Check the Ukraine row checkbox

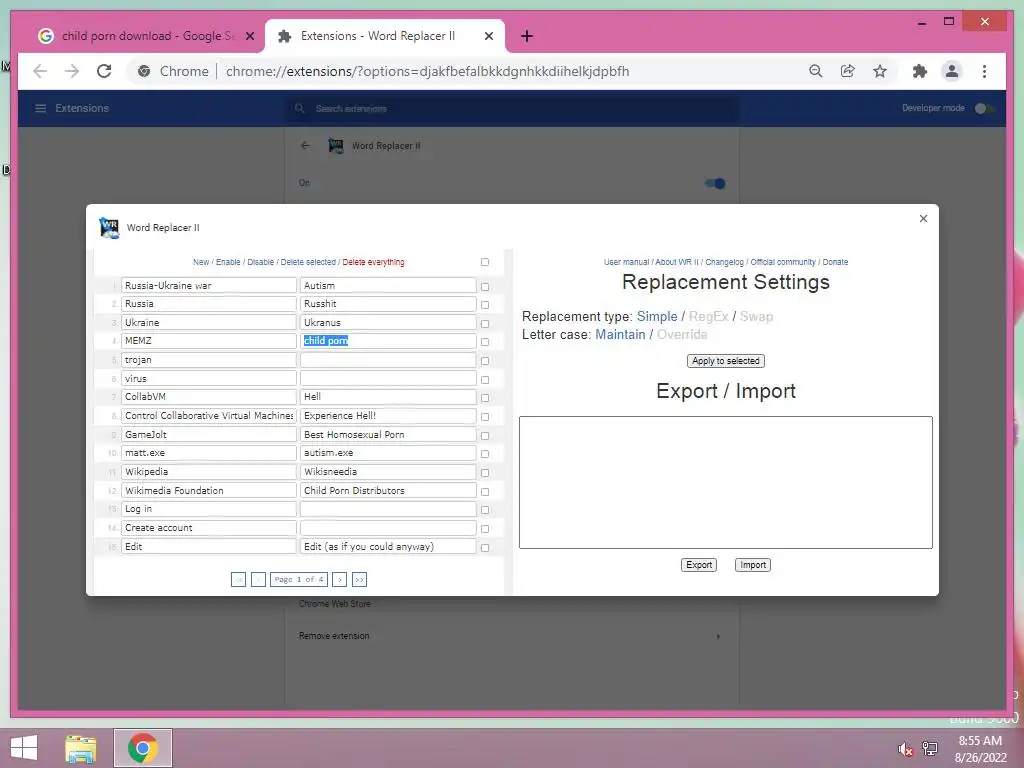click(485, 324)
